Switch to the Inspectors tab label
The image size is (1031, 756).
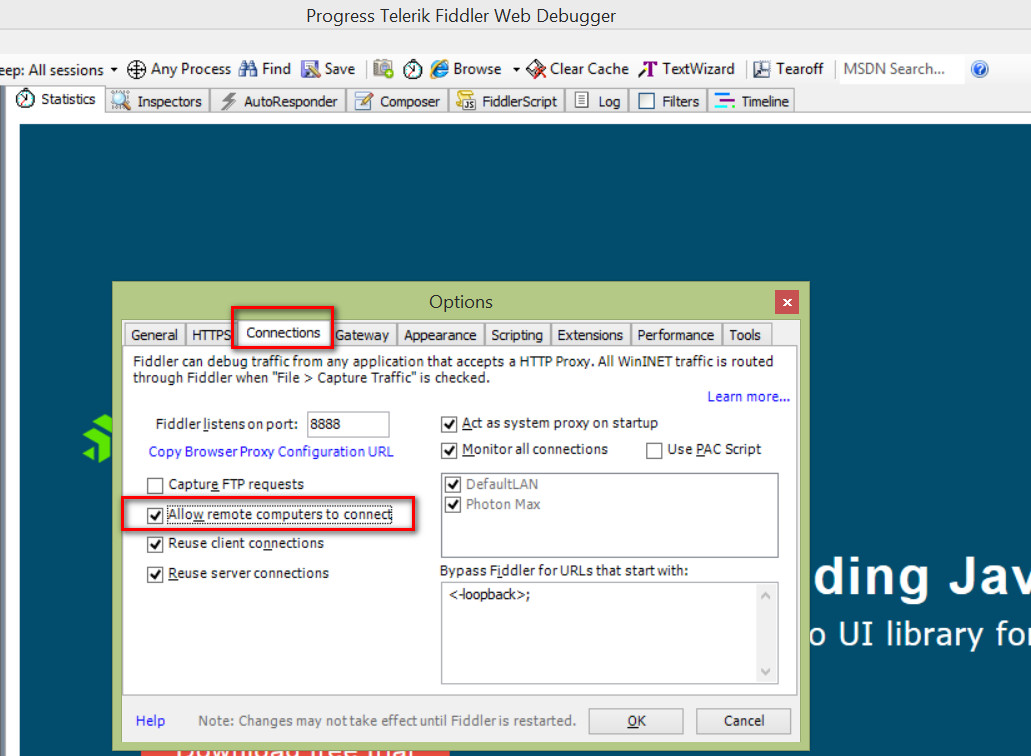tap(169, 102)
